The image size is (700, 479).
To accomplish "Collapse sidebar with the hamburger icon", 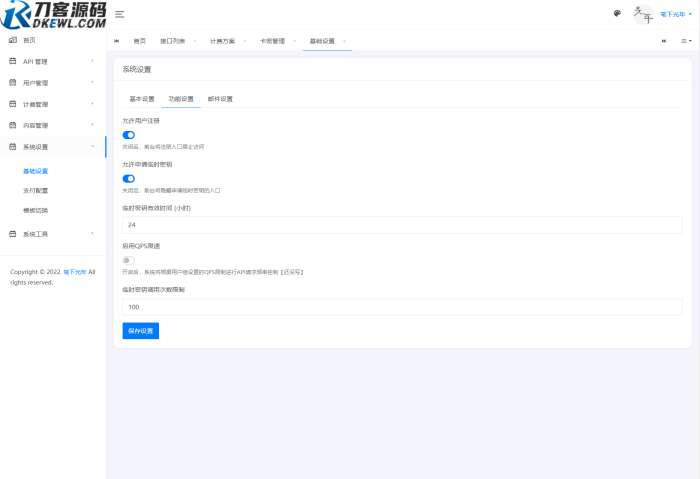I will 119,14.
